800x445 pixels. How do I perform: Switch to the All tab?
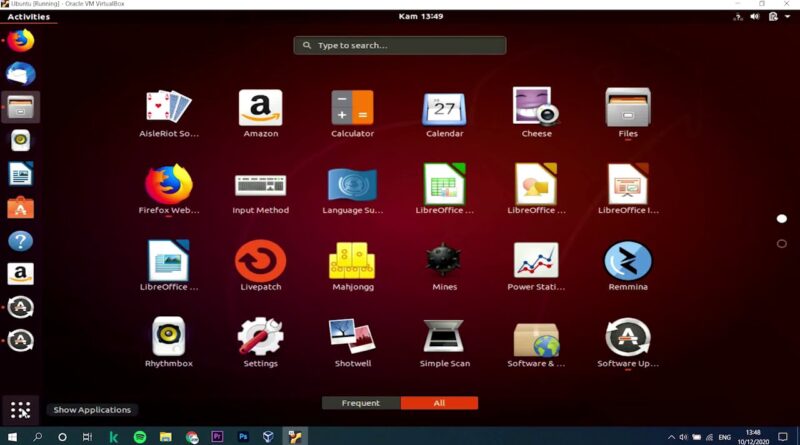(x=439, y=403)
